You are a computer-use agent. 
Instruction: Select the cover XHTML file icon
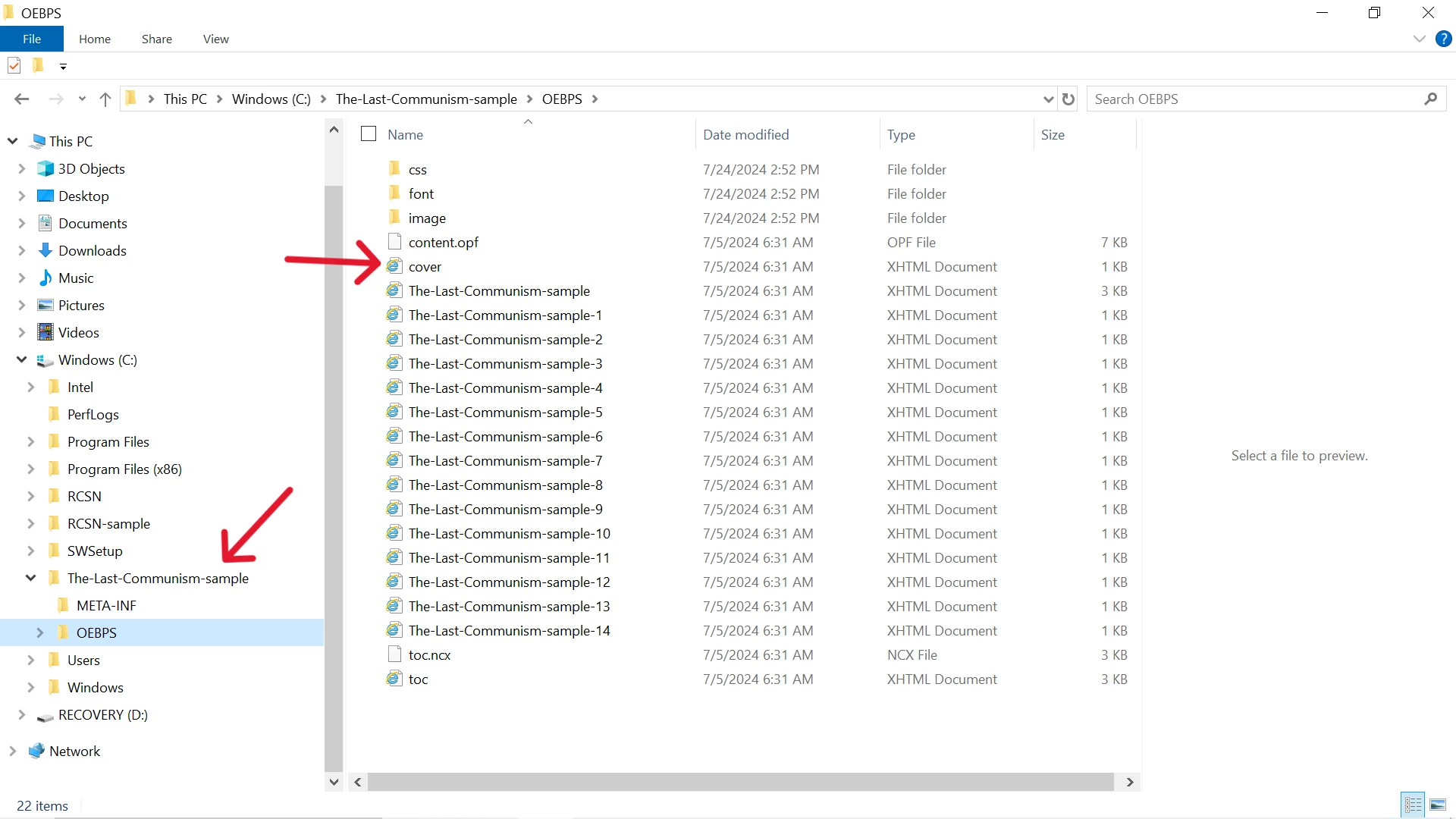394,266
